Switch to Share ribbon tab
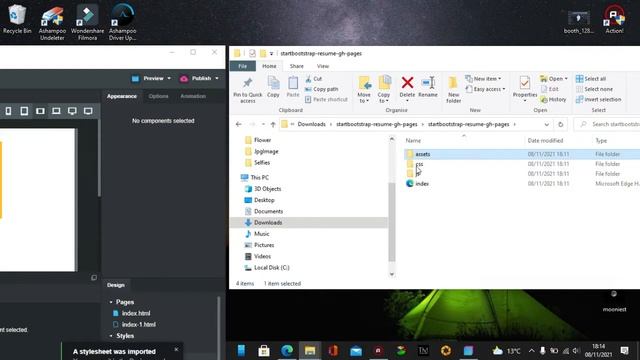 pyautogui.click(x=297, y=66)
